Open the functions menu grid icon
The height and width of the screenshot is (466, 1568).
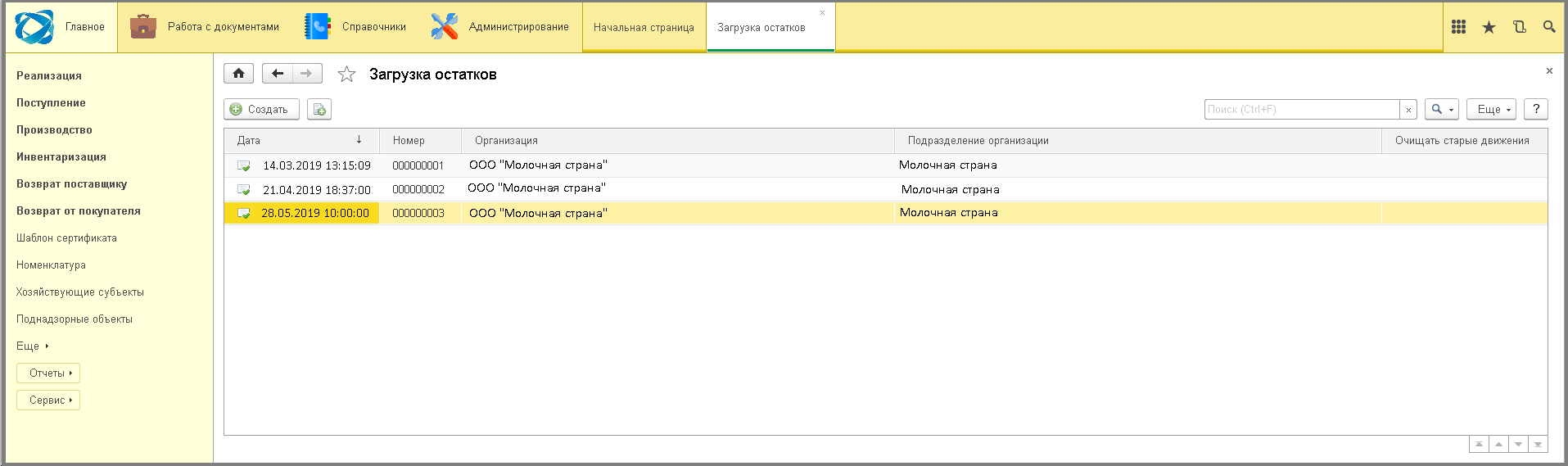click(1458, 27)
